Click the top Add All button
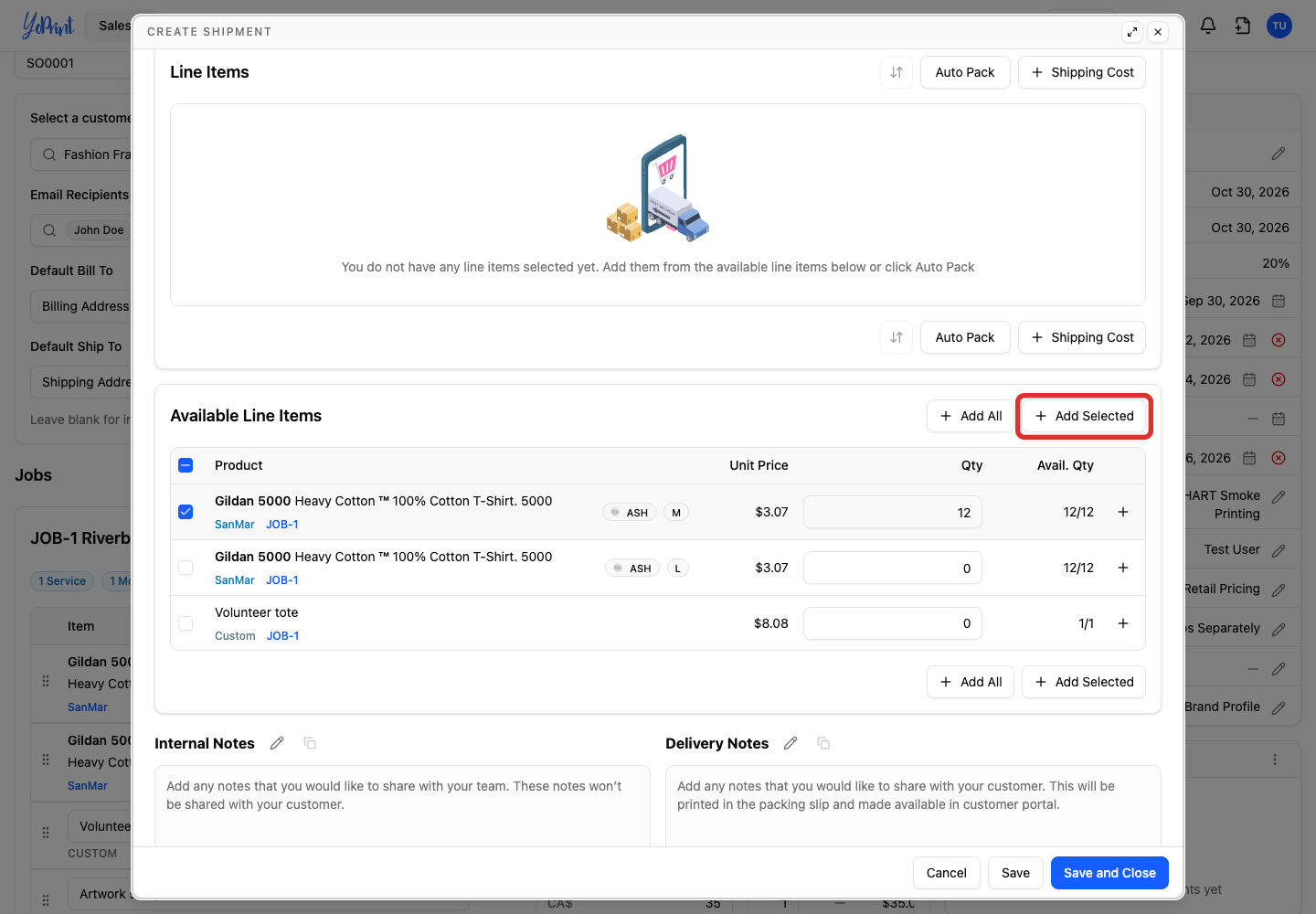The width and height of the screenshot is (1316, 914). click(971, 416)
